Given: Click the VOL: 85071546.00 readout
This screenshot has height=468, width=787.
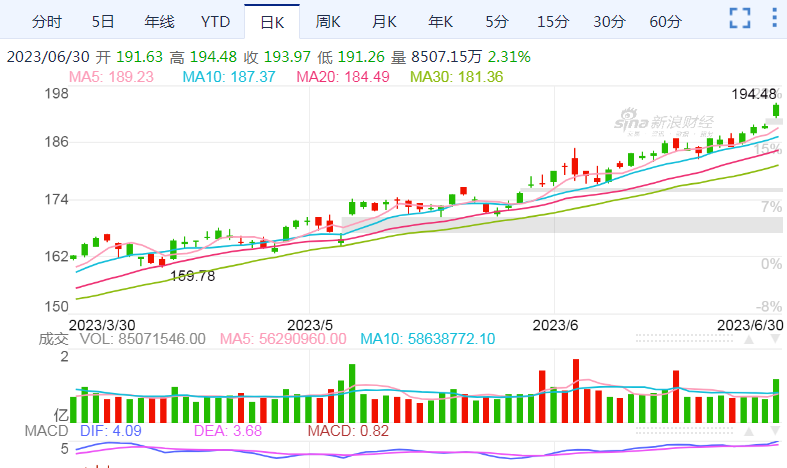Looking at the screenshot, I should [143, 339].
